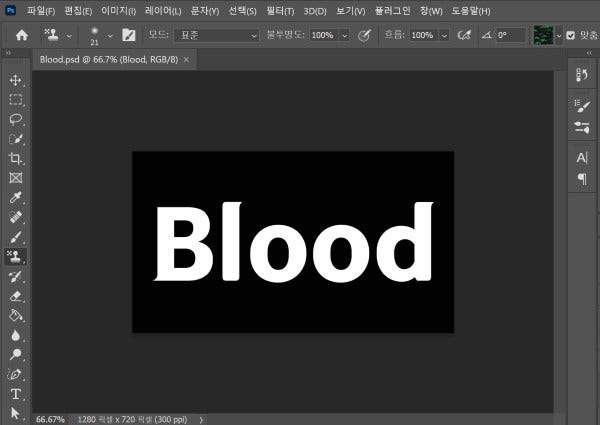Viewport: 600px width, 425px height.
Task: Select the Frame tool
Action: (x=15, y=178)
